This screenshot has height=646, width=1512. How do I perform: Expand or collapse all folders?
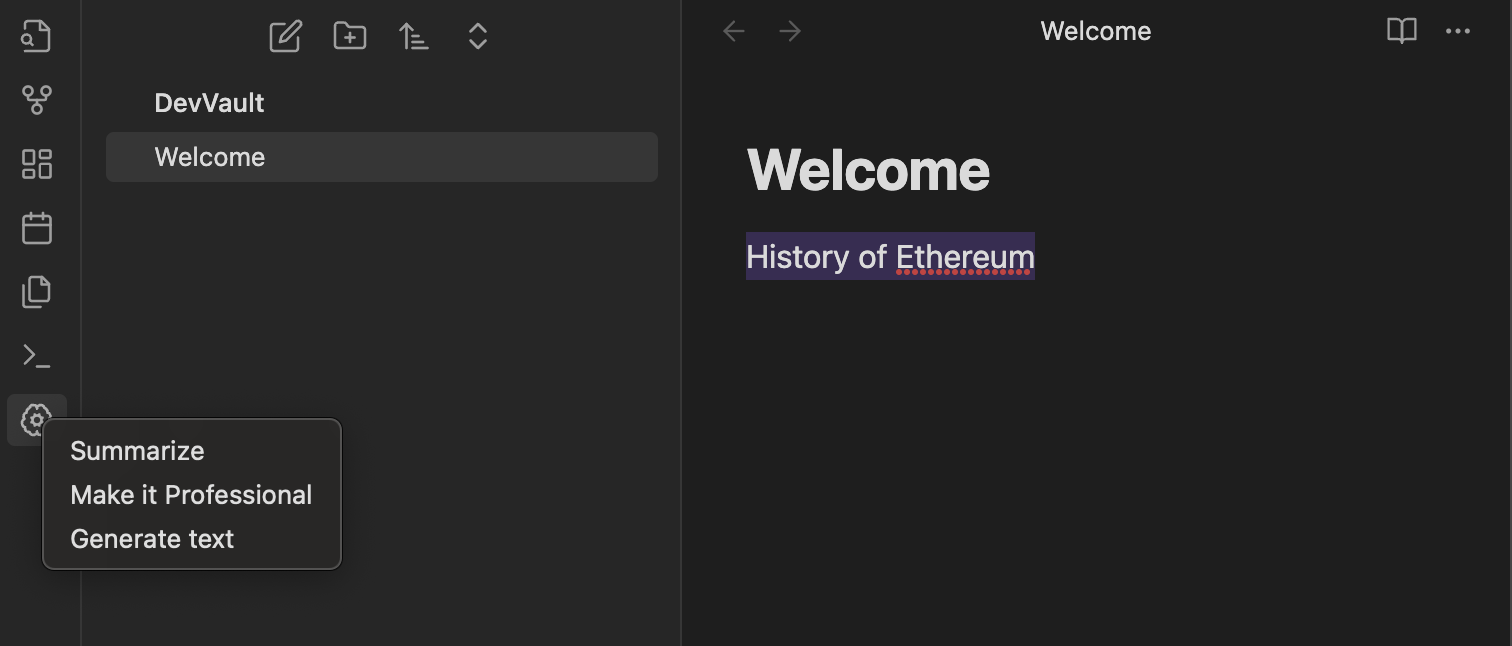[477, 37]
